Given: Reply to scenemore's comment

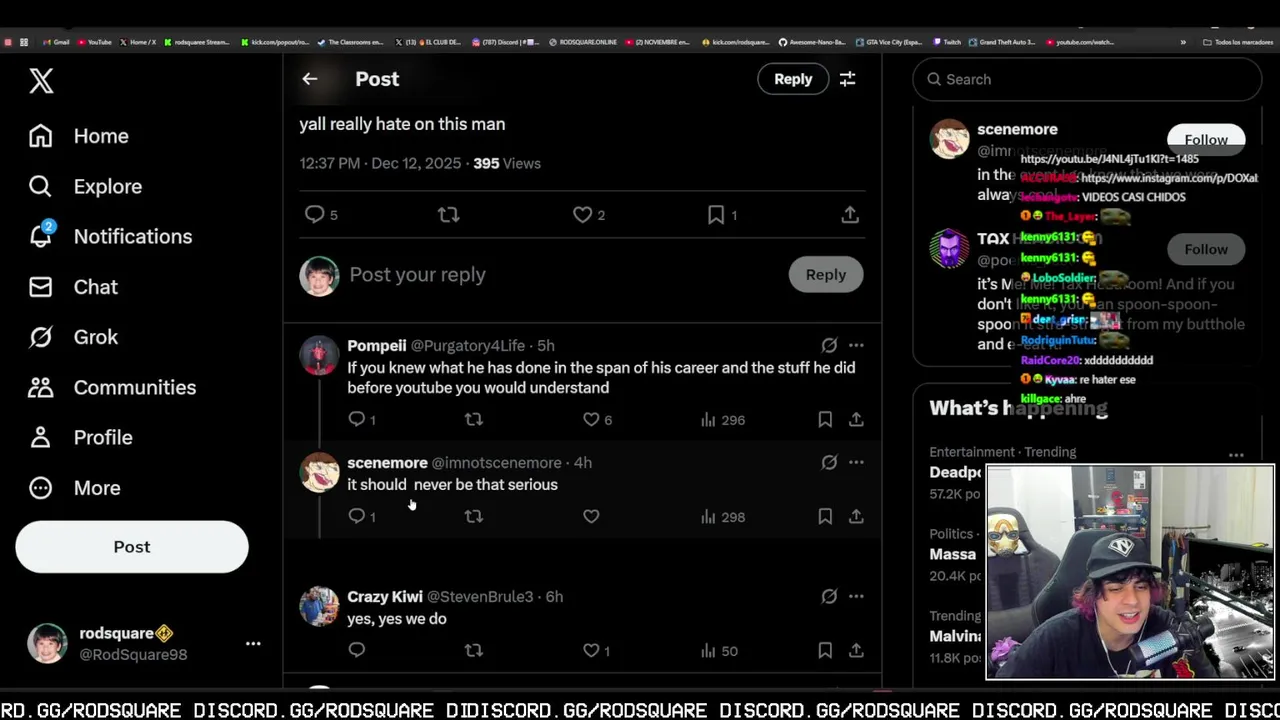Looking at the screenshot, I should pyautogui.click(x=361, y=516).
